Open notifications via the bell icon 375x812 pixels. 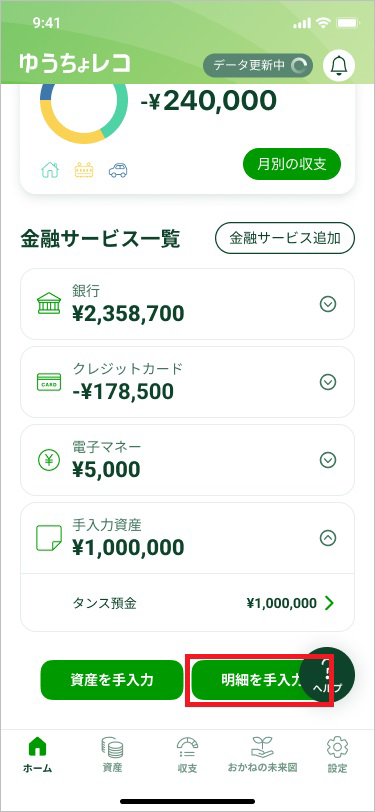339,65
